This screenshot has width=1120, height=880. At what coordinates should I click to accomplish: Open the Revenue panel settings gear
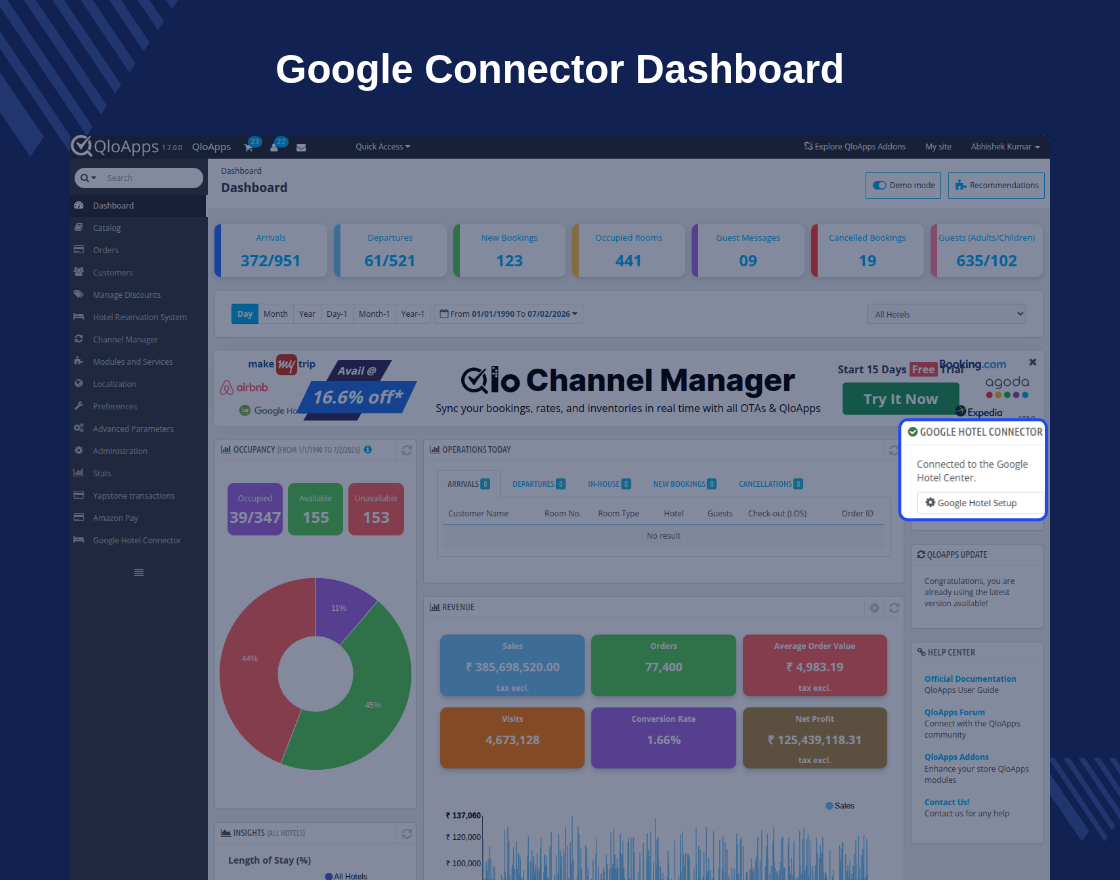tap(874, 608)
